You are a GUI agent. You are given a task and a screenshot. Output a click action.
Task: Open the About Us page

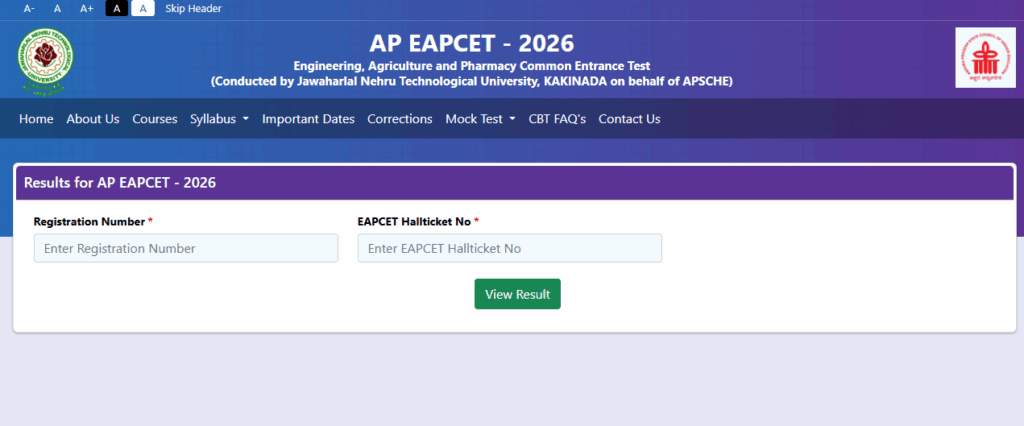tap(93, 119)
